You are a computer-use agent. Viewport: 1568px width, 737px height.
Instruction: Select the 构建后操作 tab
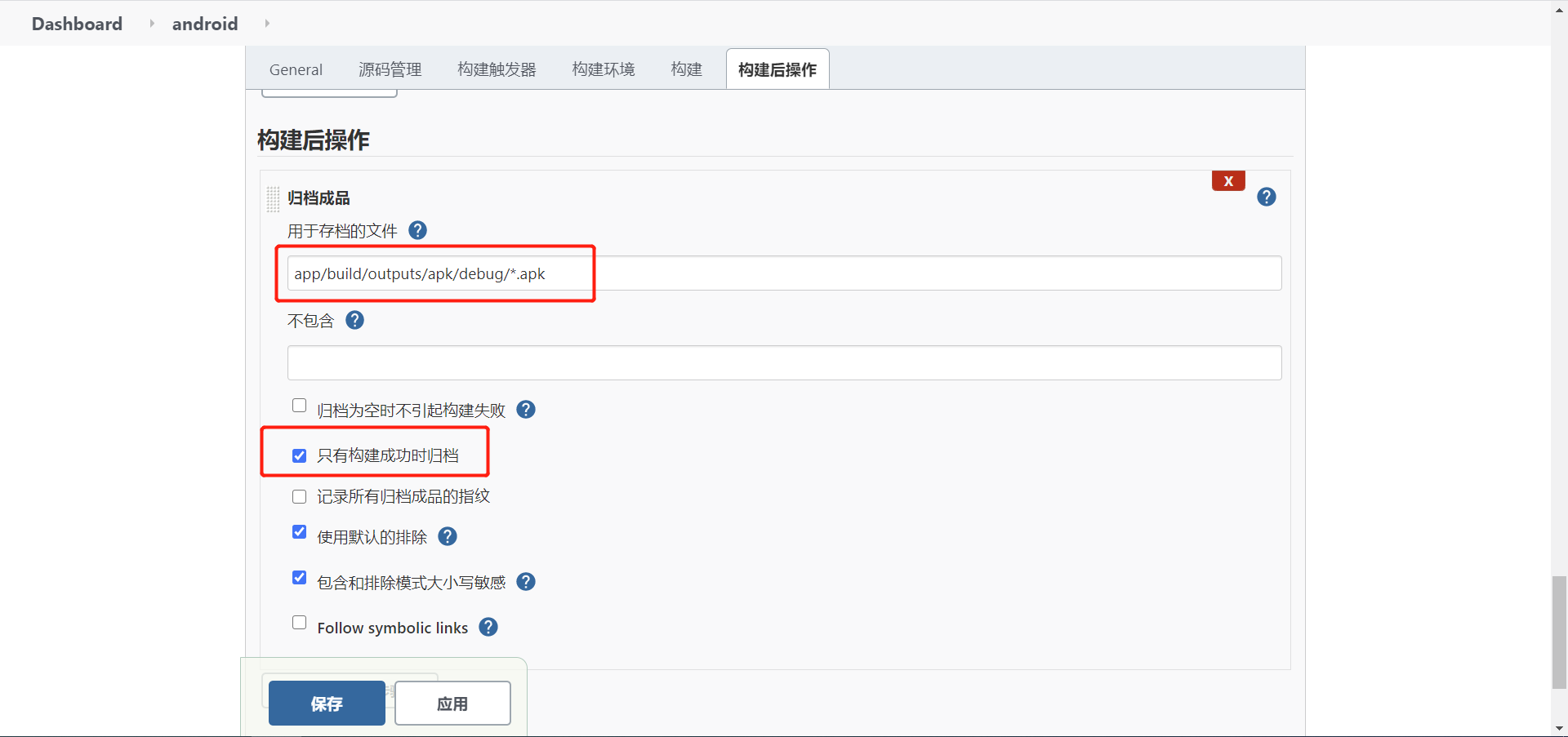coord(777,69)
